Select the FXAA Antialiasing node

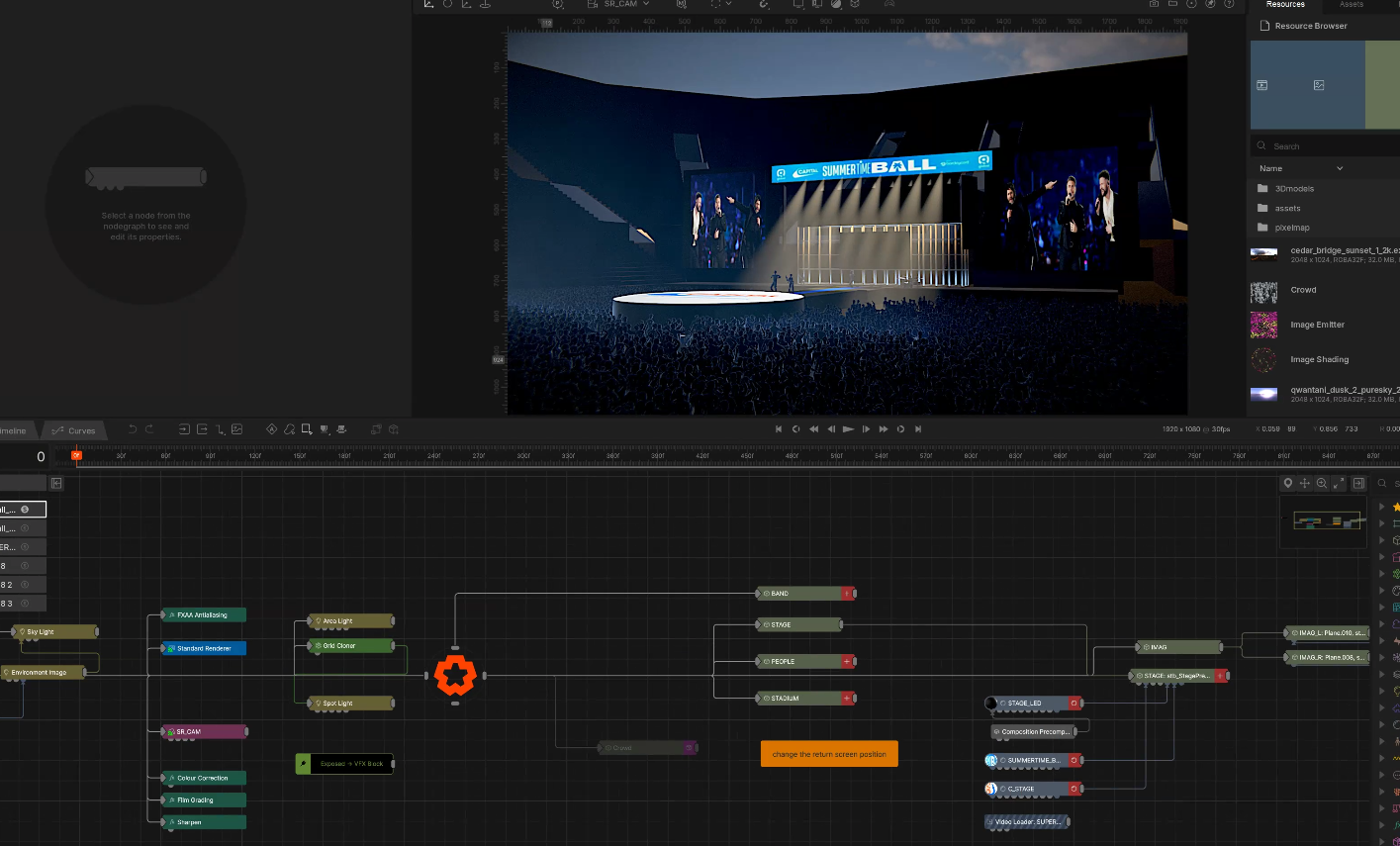[x=204, y=615]
